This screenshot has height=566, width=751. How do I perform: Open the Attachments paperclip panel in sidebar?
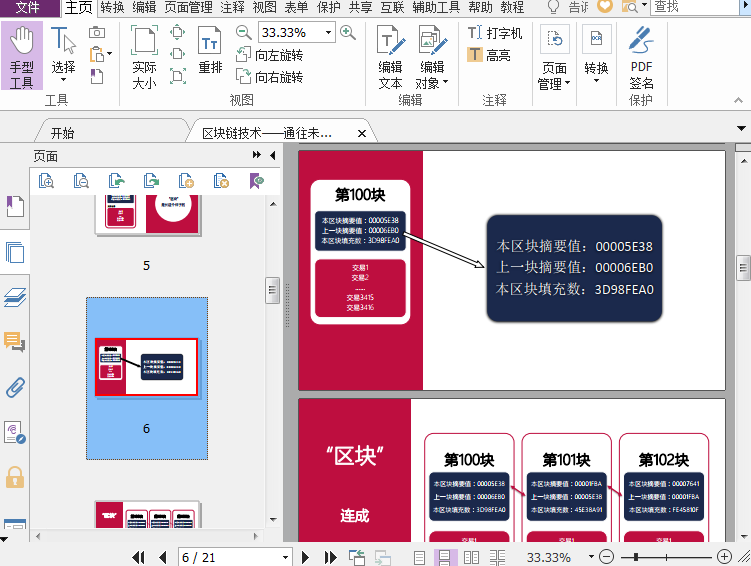coord(15,387)
